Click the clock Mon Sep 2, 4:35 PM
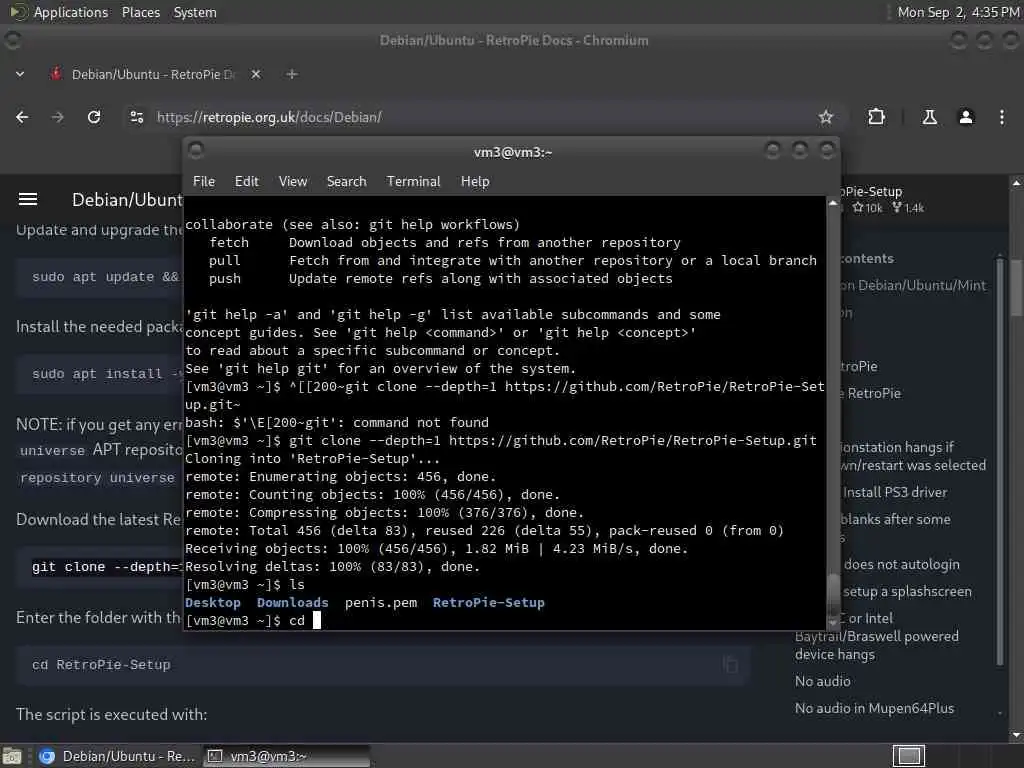 click(x=958, y=12)
